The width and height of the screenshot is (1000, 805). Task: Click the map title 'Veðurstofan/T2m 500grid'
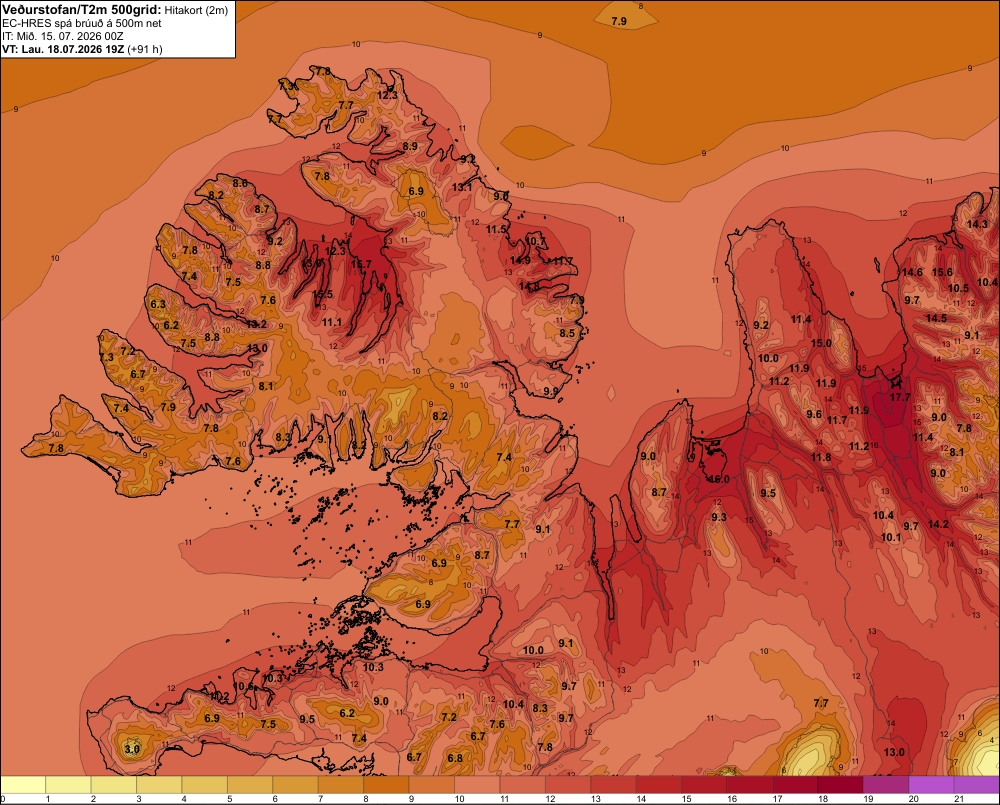(80, 10)
